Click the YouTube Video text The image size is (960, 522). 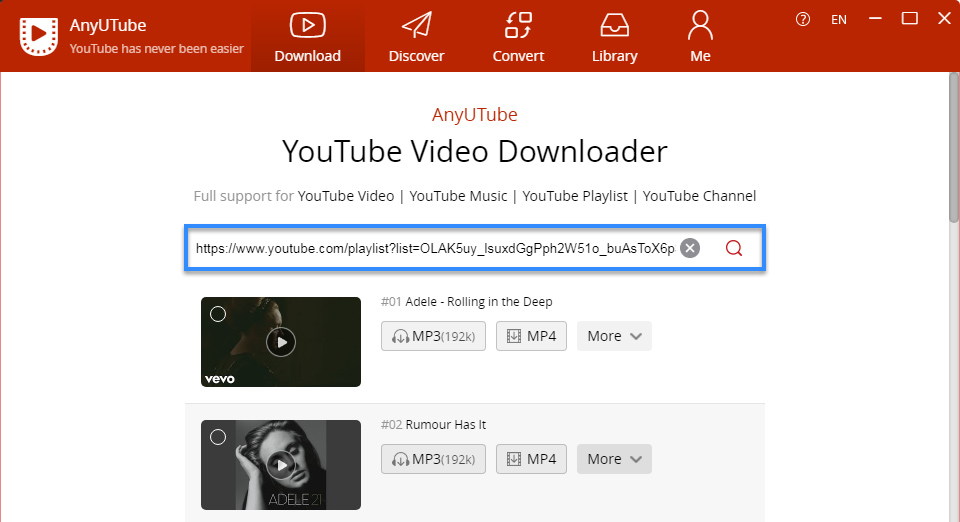(346, 196)
